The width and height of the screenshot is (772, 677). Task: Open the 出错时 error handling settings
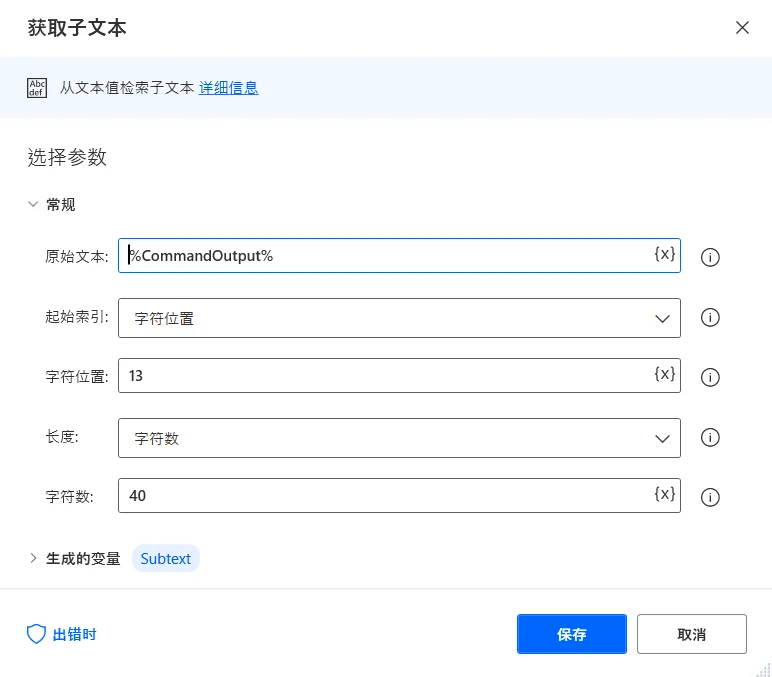[62, 634]
